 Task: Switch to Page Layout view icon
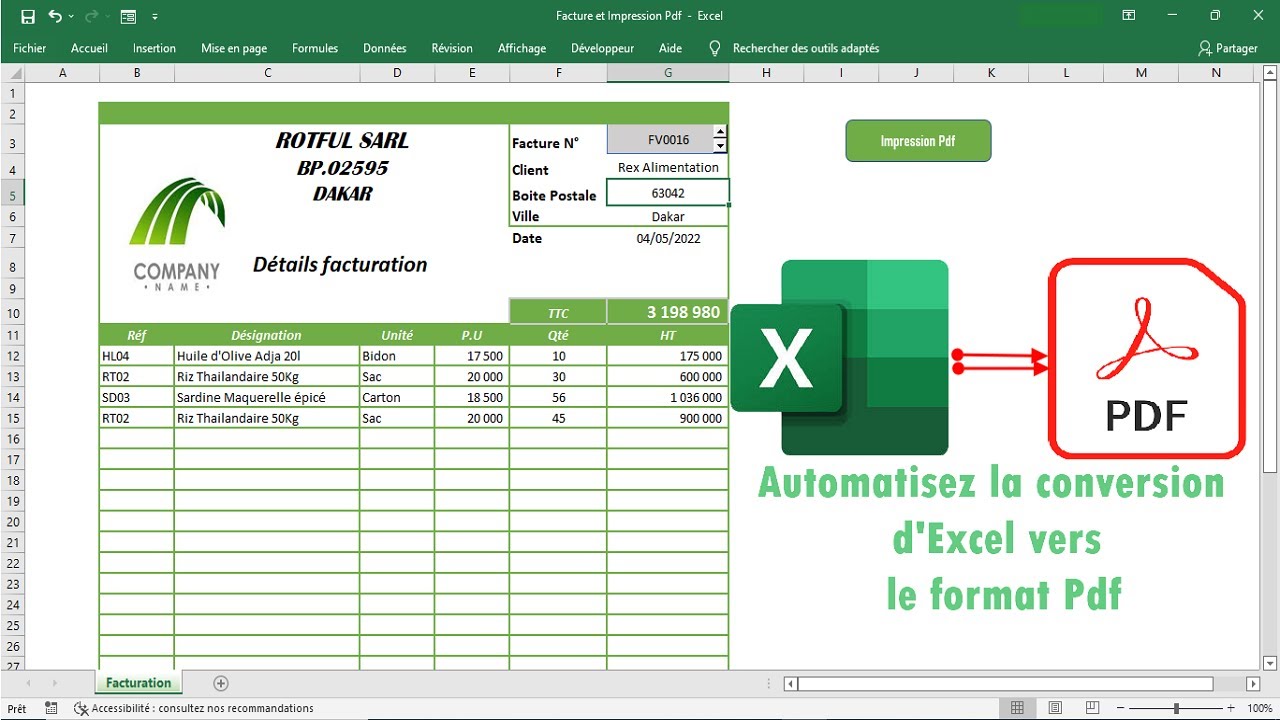click(1055, 708)
